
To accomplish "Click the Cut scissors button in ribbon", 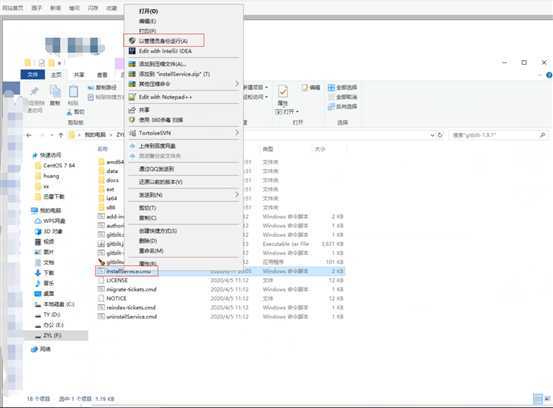I will coord(76,112).
